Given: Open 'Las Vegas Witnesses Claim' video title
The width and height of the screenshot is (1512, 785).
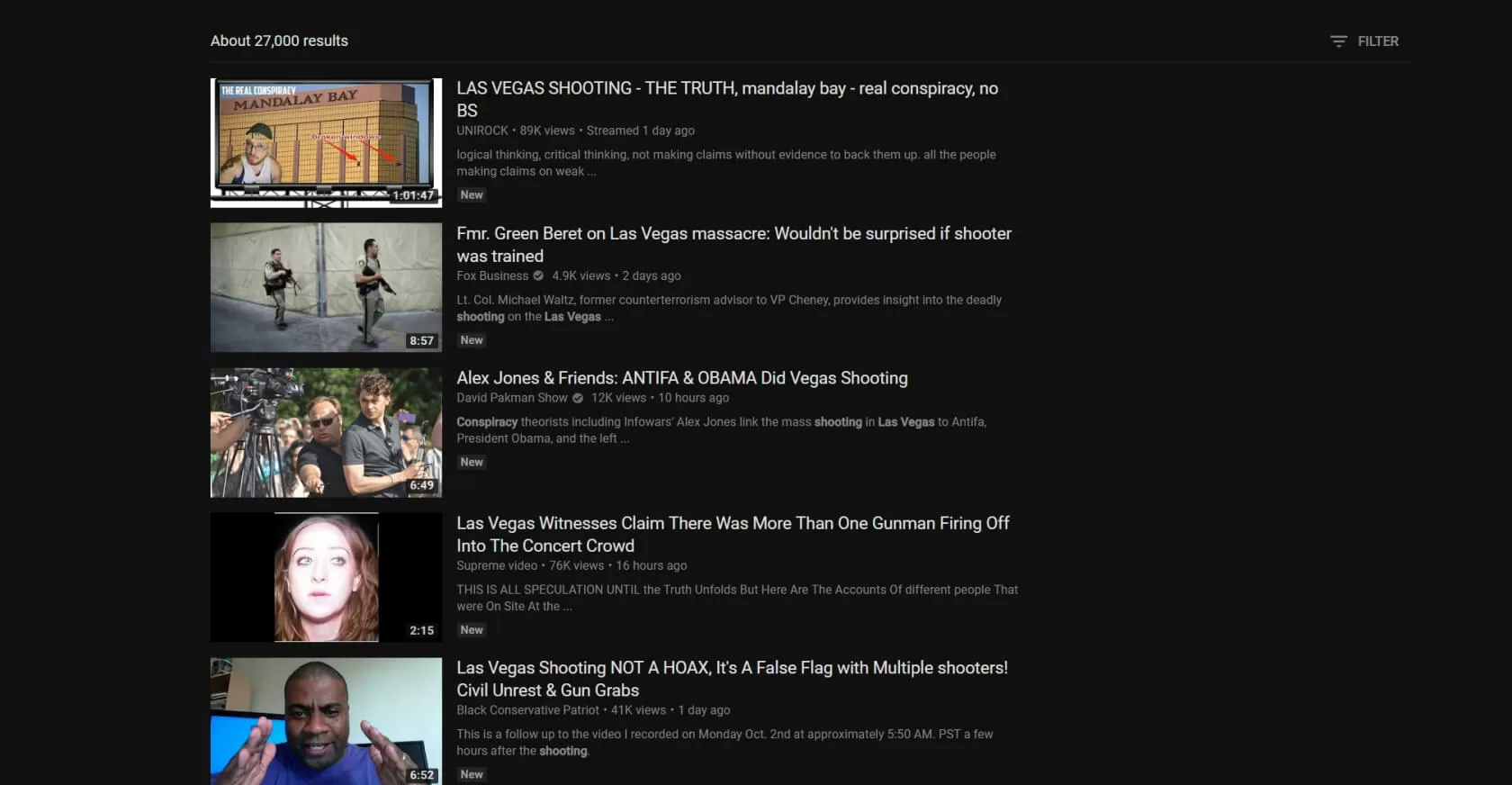Looking at the screenshot, I should point(733,534).
